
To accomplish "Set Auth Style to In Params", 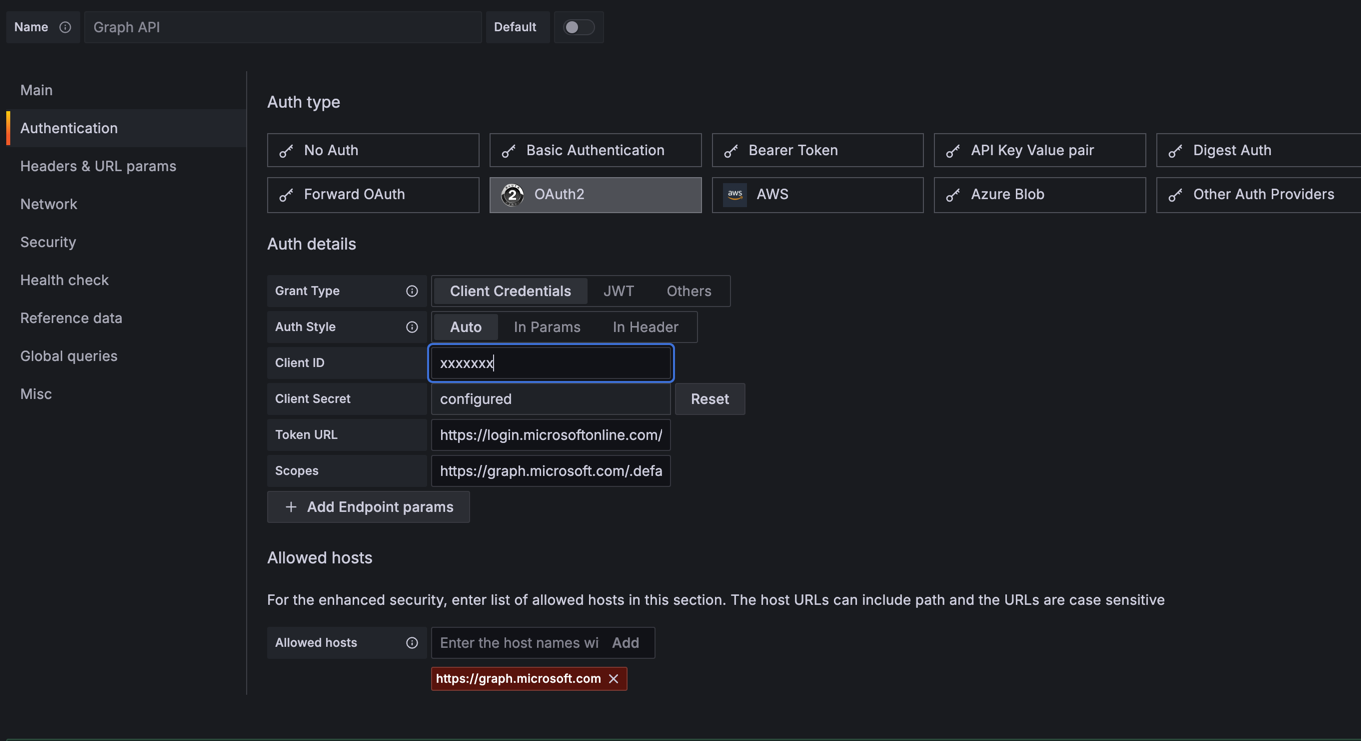I will click(547, 327).
